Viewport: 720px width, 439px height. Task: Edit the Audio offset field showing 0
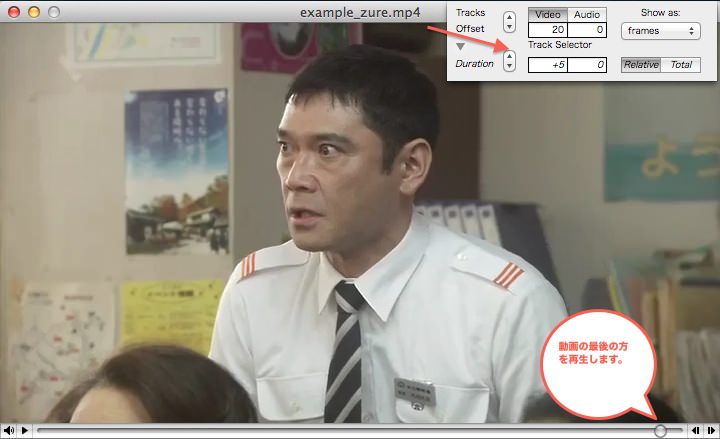587,30
